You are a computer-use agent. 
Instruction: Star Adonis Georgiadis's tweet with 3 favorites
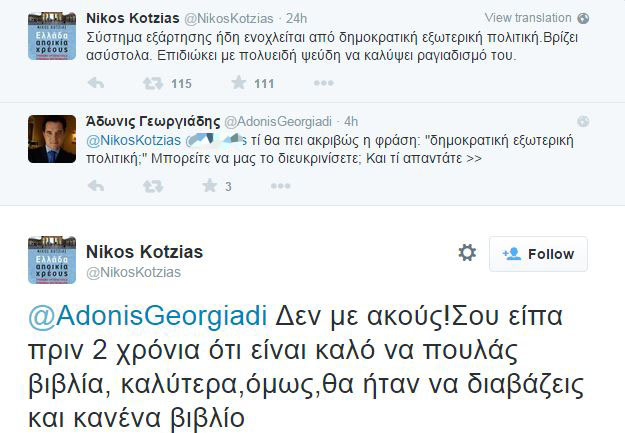(210, 186)
